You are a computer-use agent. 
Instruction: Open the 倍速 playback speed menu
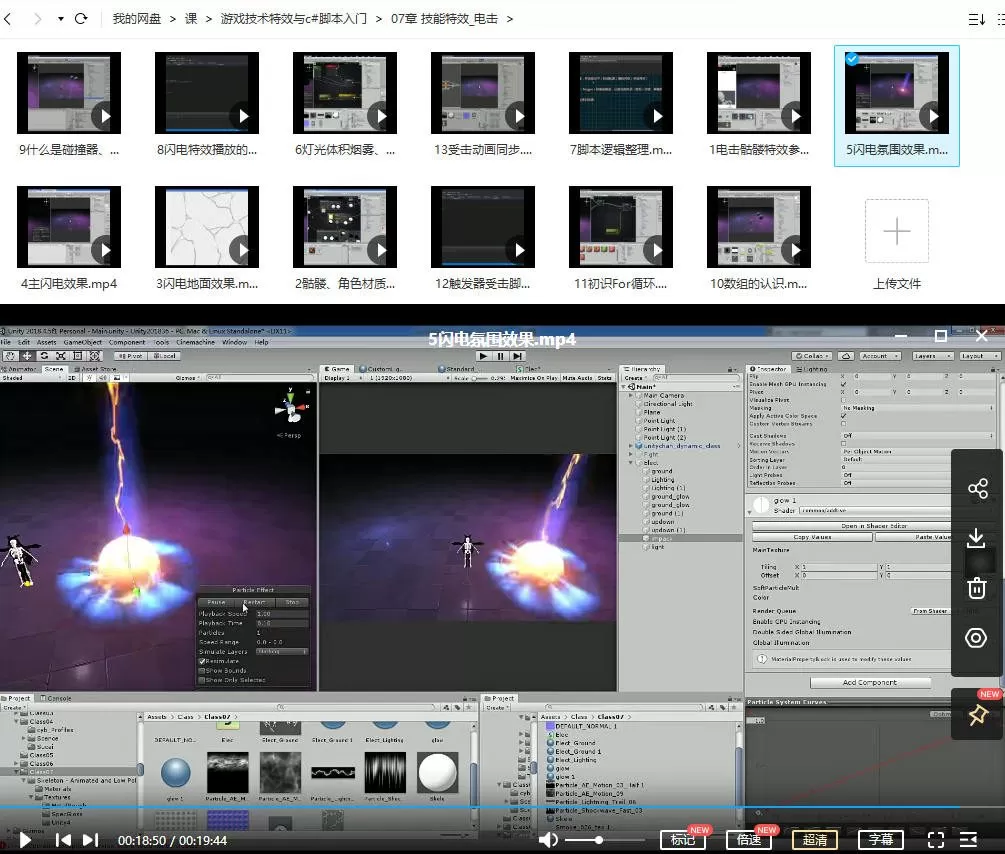pos(748,840)
